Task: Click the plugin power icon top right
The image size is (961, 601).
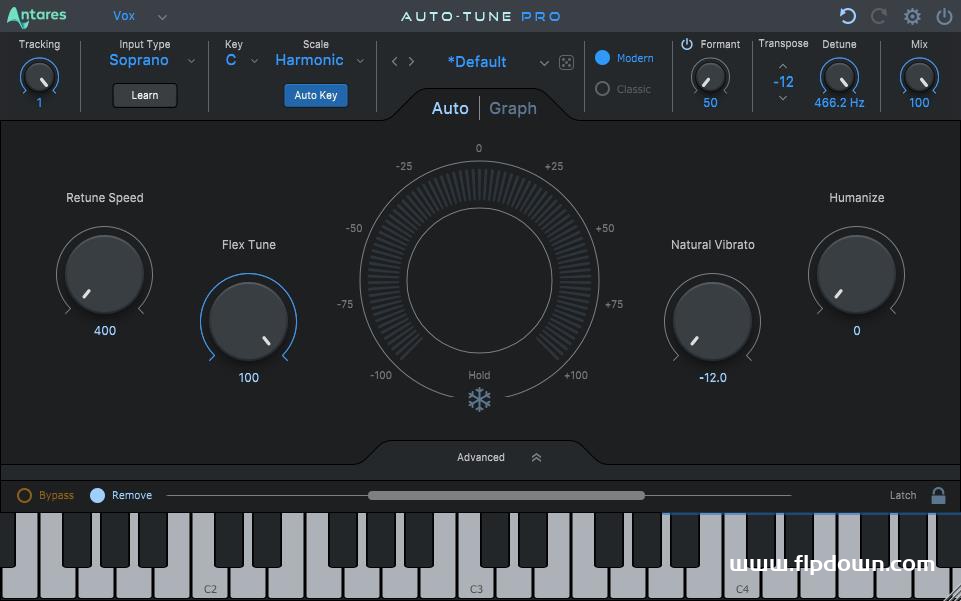Action: [x=941, y=16]
